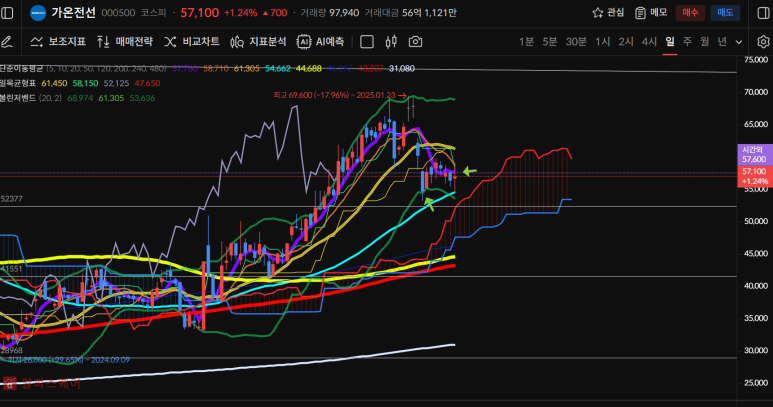Click the blue 매도 sell button
773x407 pixels.
725,13
